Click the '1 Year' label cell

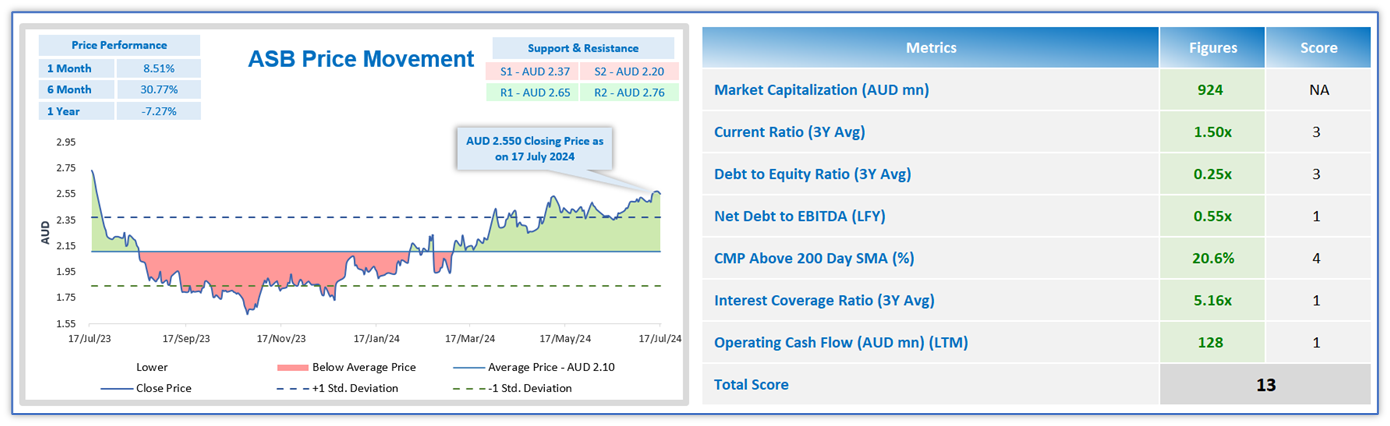click(76, 111)
